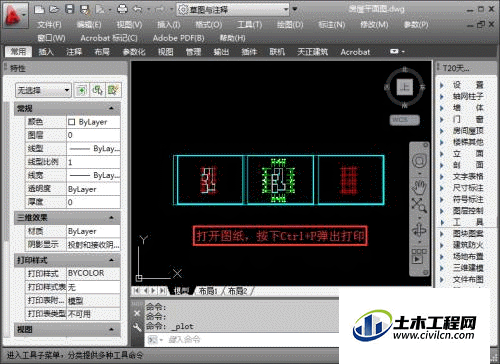Select the Zoom extents tool
The width and height of the screenshot is (500, 364).
click(419, 205)
